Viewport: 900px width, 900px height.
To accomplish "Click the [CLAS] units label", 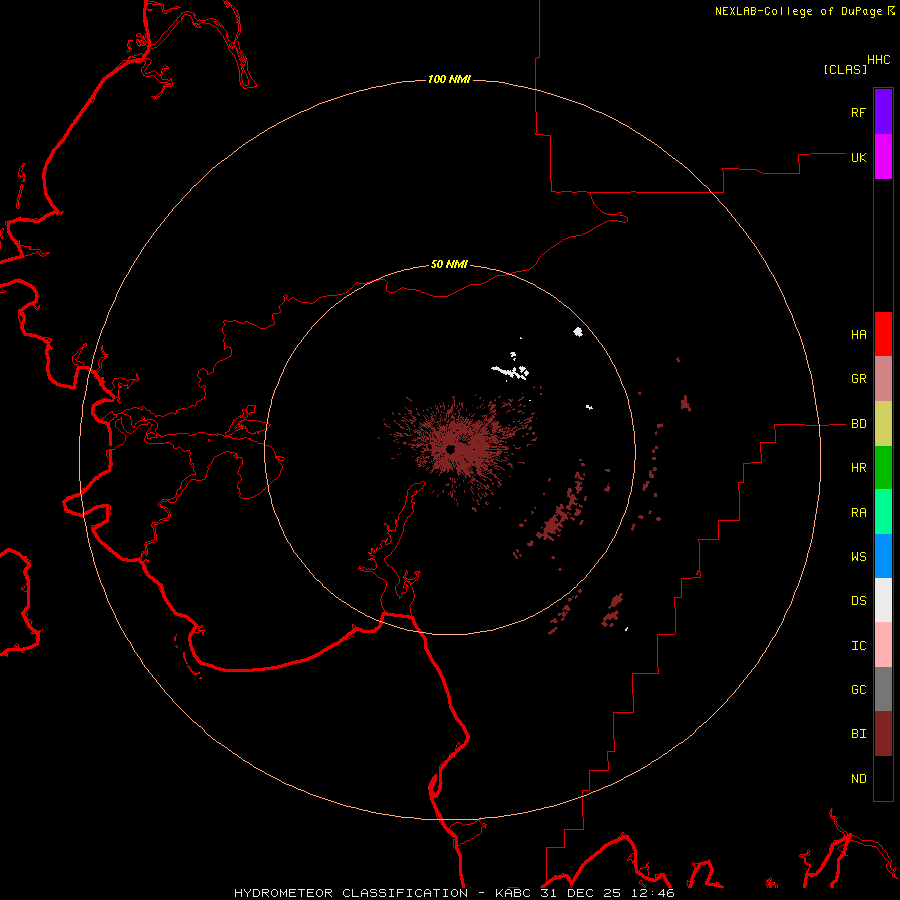I will (x=845, y=69).
